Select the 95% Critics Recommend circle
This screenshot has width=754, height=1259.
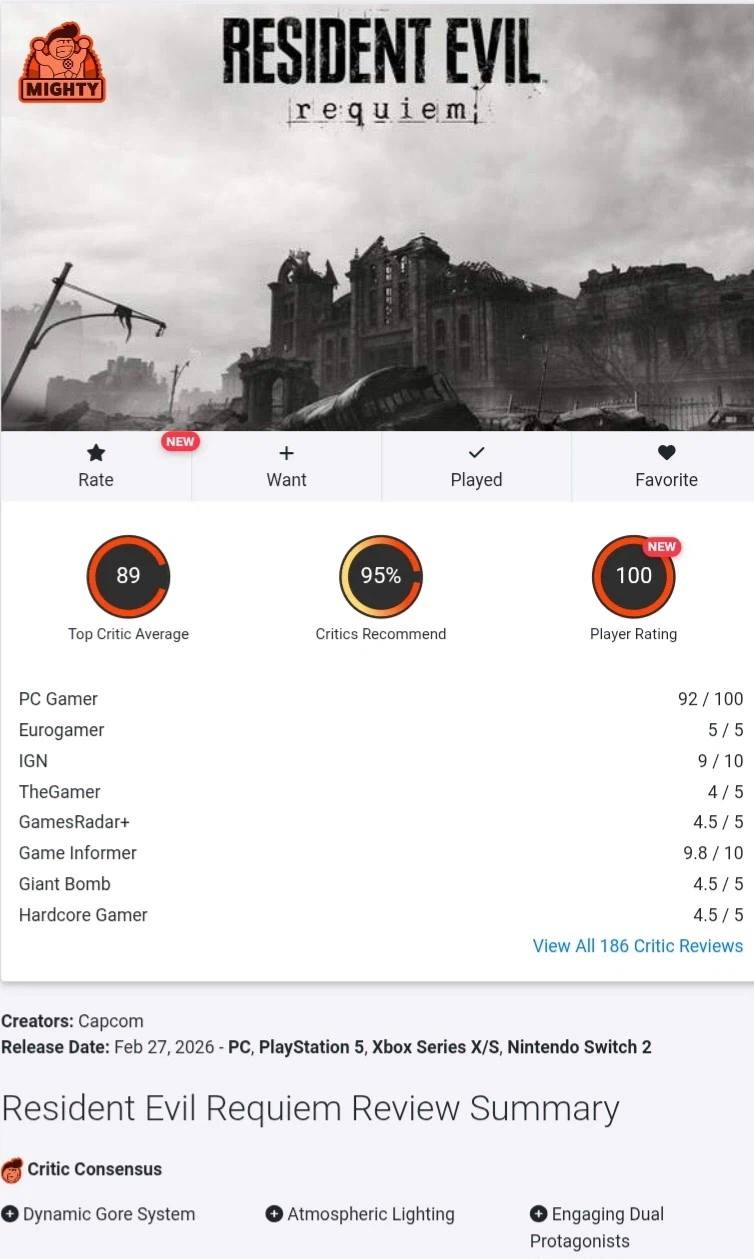381,576
